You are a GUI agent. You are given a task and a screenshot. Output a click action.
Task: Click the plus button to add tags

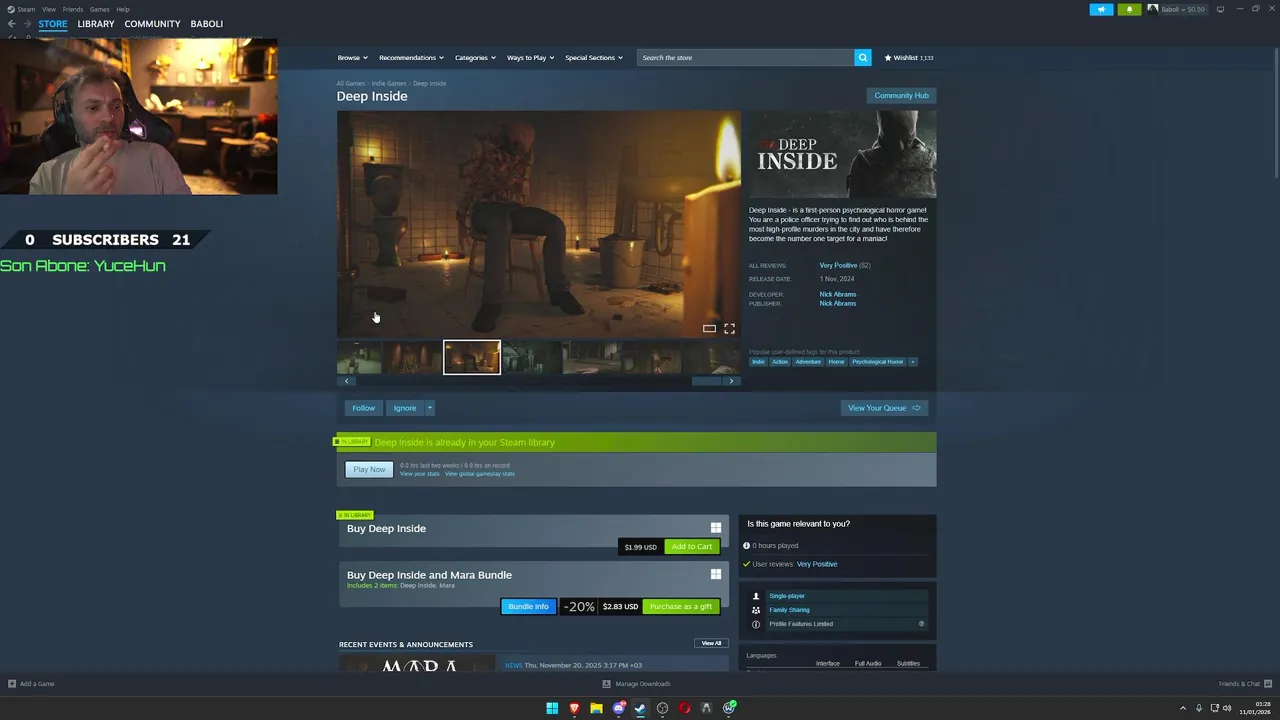click(x=912, y=362)
